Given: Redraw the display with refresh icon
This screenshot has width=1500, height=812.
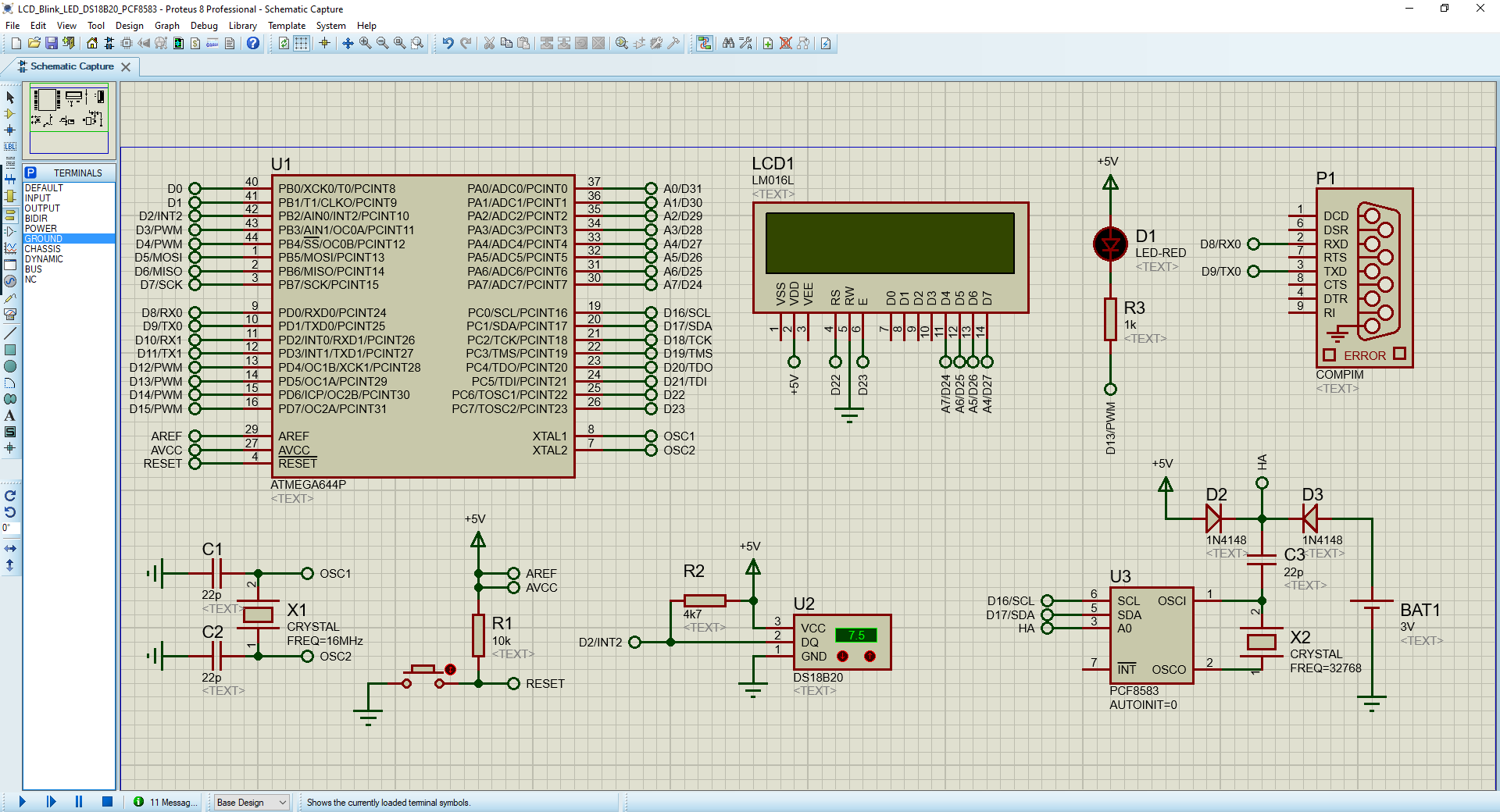Looking at the screenshot, I should 284,43.
